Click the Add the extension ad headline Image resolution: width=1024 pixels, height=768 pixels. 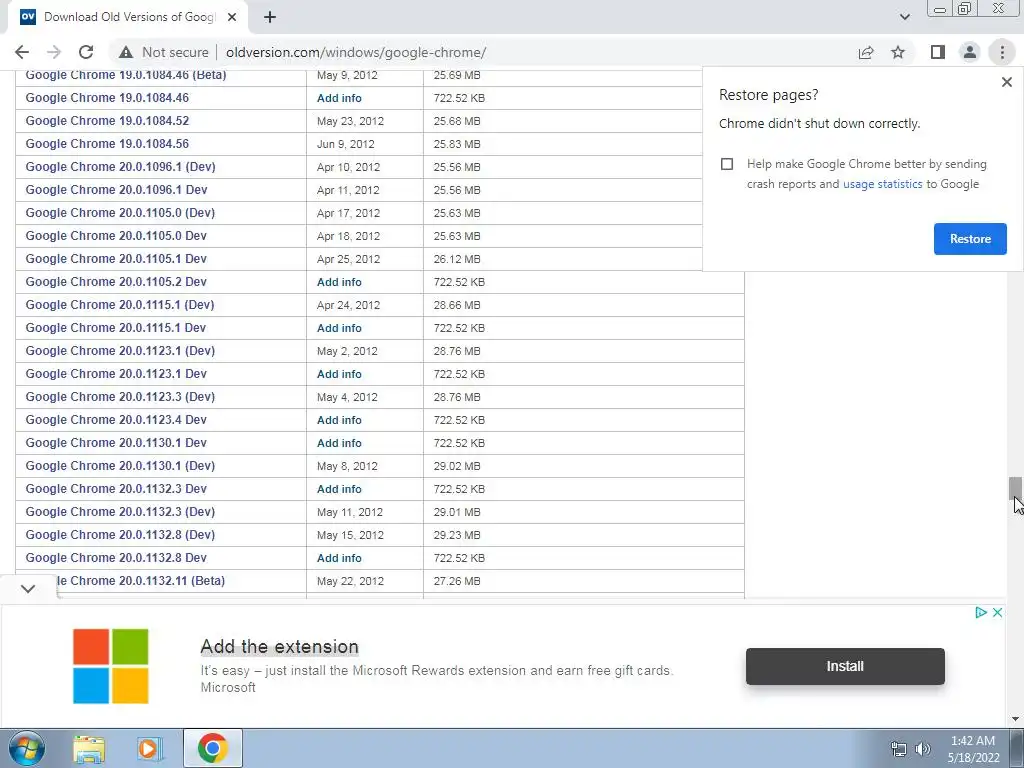[280, 647]
